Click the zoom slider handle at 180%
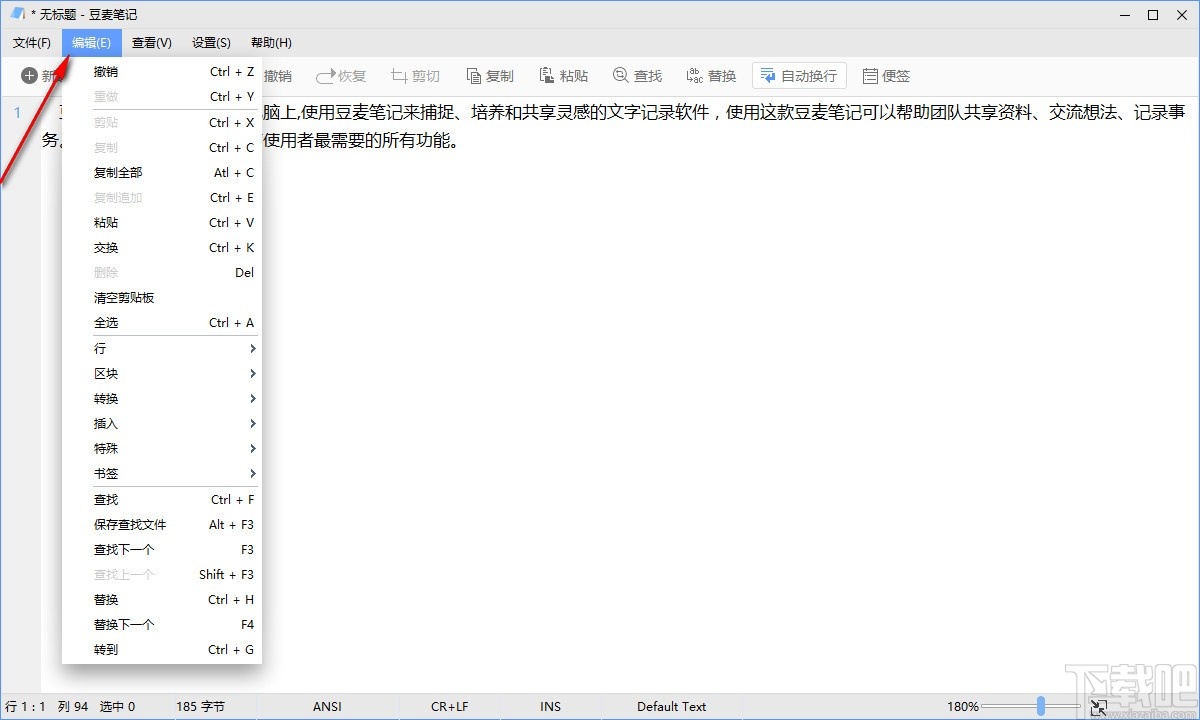 [1042, 706]
